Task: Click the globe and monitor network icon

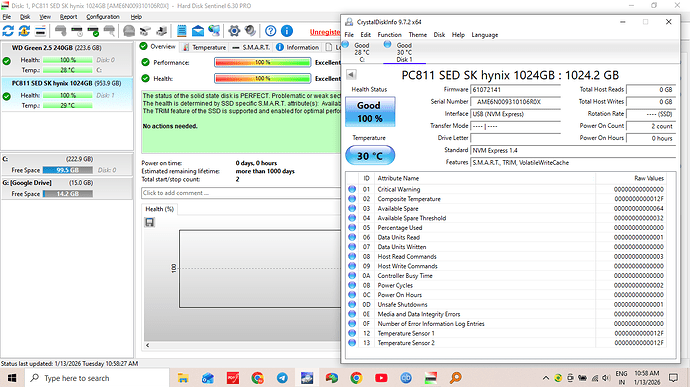Action: coord(214,31)
